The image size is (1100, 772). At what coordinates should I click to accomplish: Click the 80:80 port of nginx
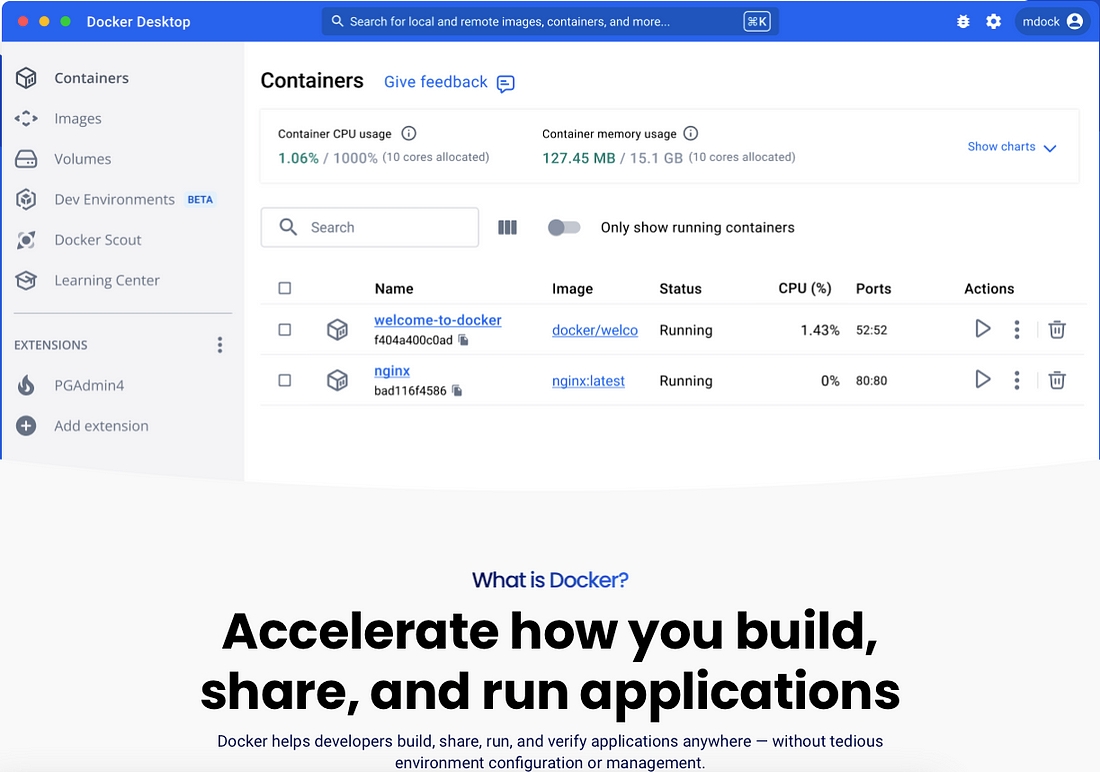click(x=871, y=380)
